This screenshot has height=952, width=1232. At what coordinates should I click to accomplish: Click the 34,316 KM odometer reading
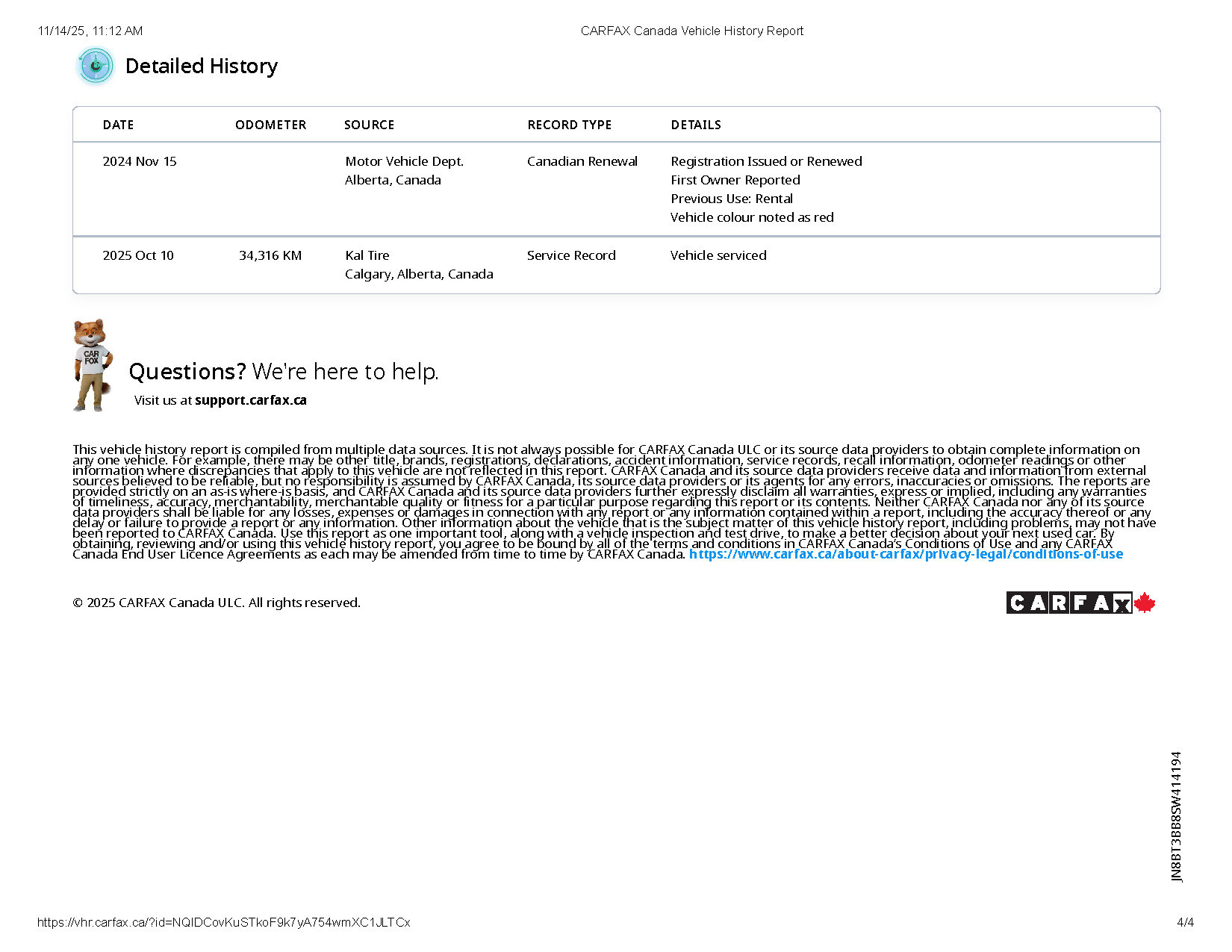click(x=270, y=255)
